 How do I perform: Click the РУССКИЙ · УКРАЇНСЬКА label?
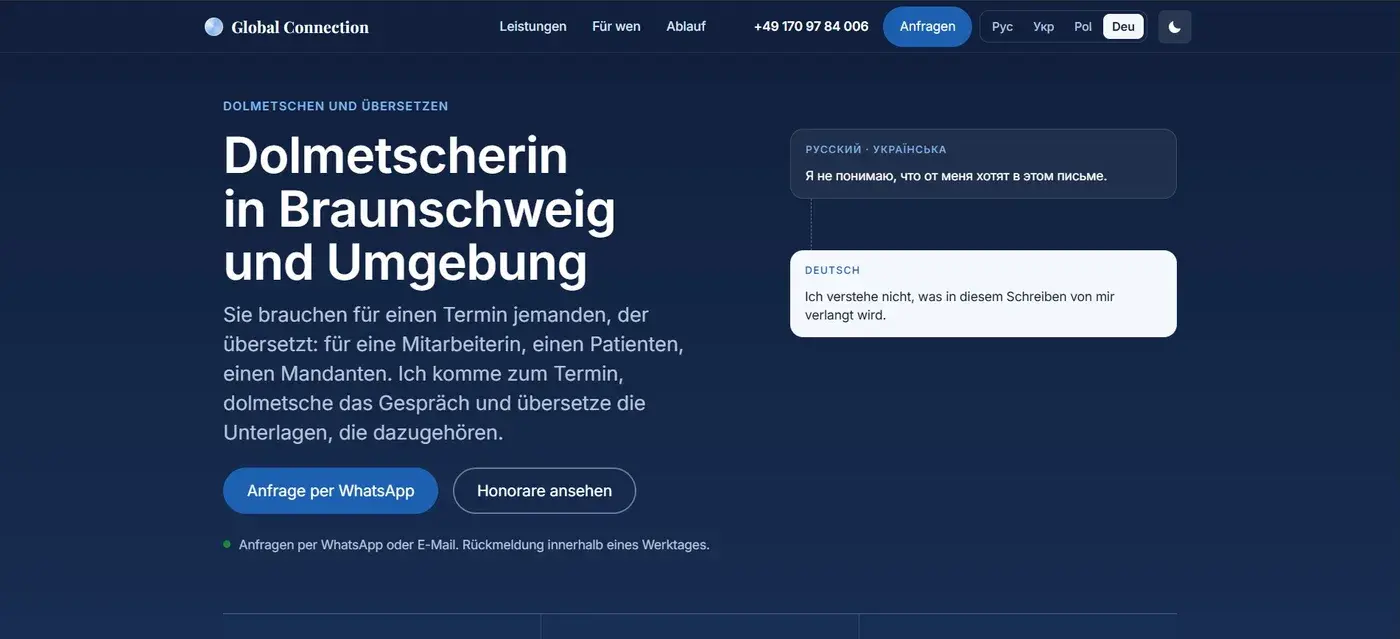876,149
